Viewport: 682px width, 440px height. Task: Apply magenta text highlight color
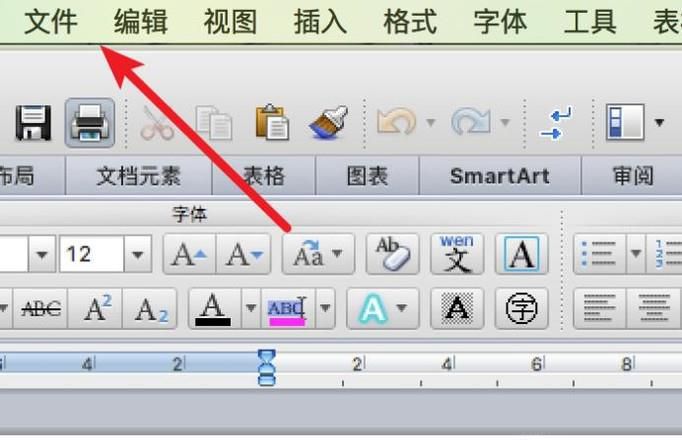click(288, 309)
